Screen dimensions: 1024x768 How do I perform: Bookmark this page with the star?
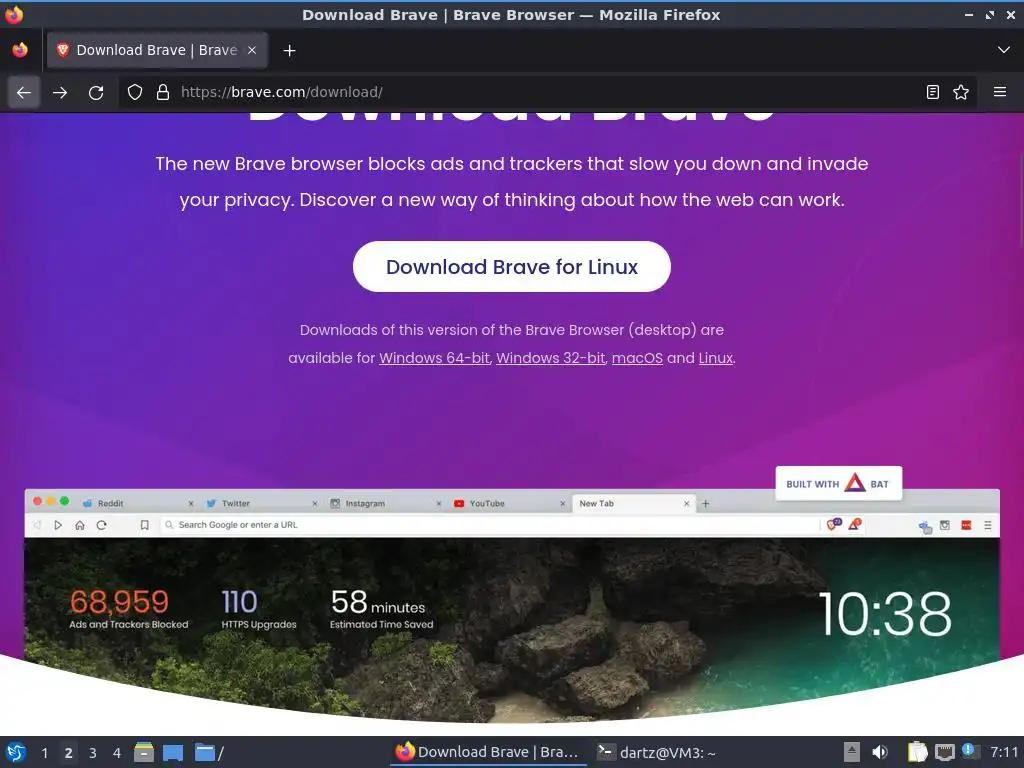pos(961,92)
